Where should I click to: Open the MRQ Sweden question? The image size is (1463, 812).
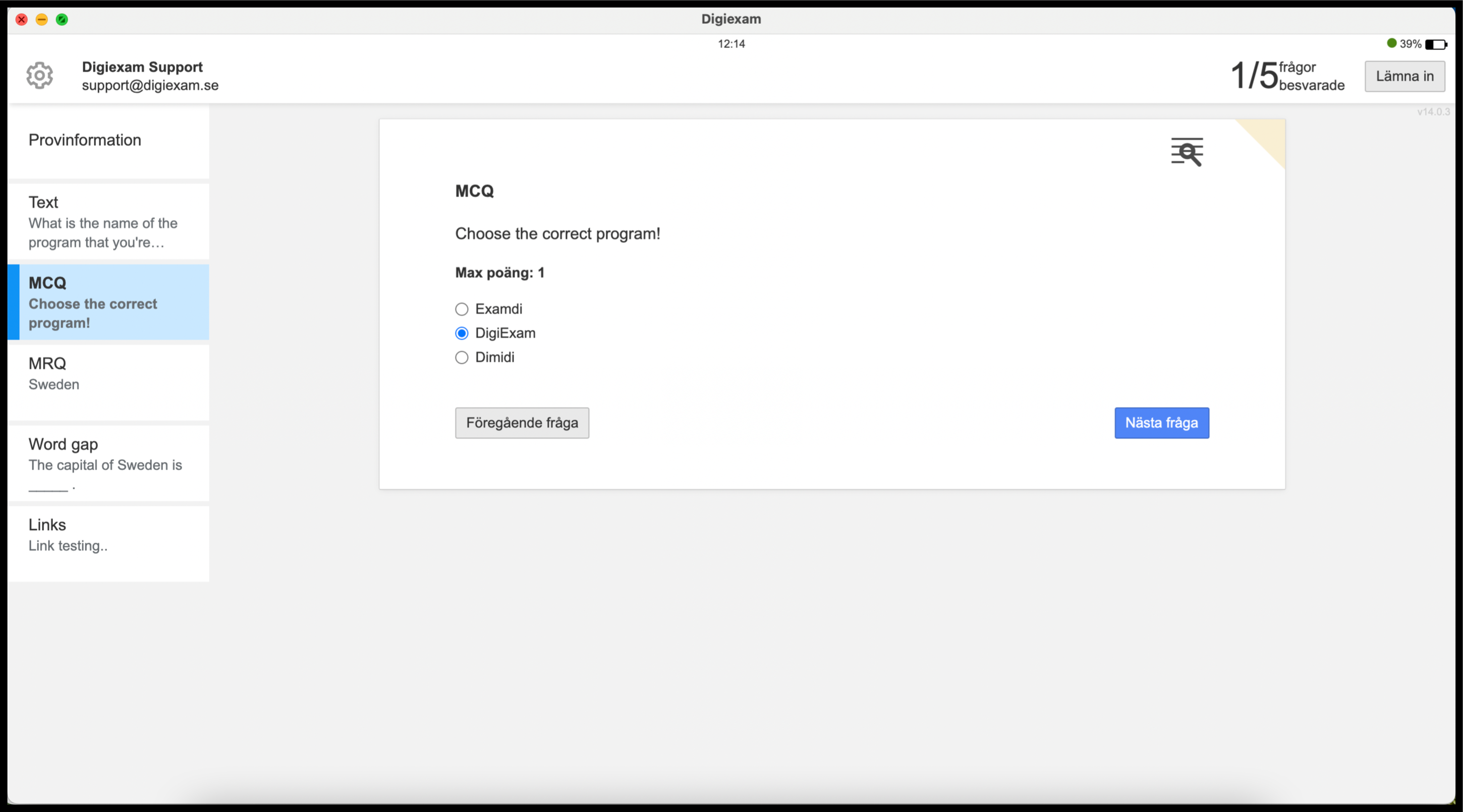point(108,383)
